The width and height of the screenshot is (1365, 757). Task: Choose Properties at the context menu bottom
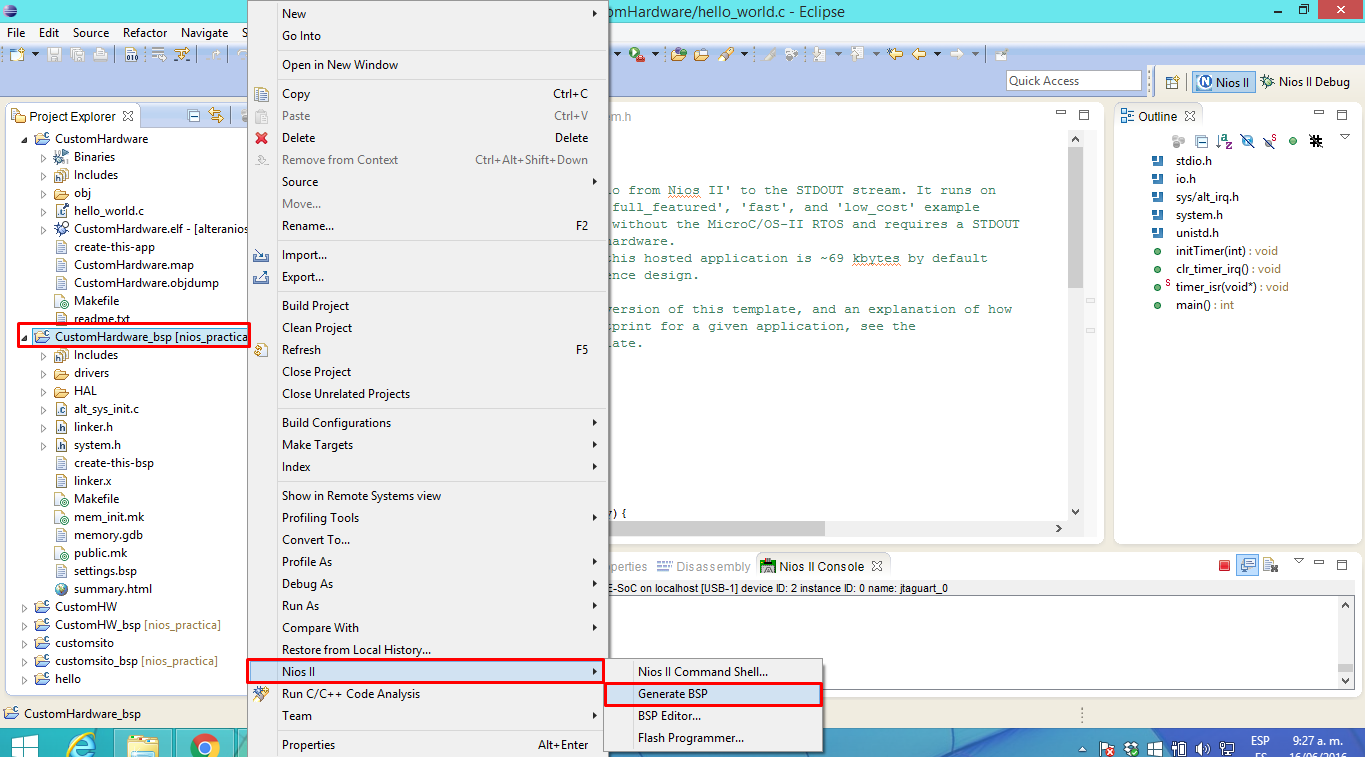coord(427,745)
